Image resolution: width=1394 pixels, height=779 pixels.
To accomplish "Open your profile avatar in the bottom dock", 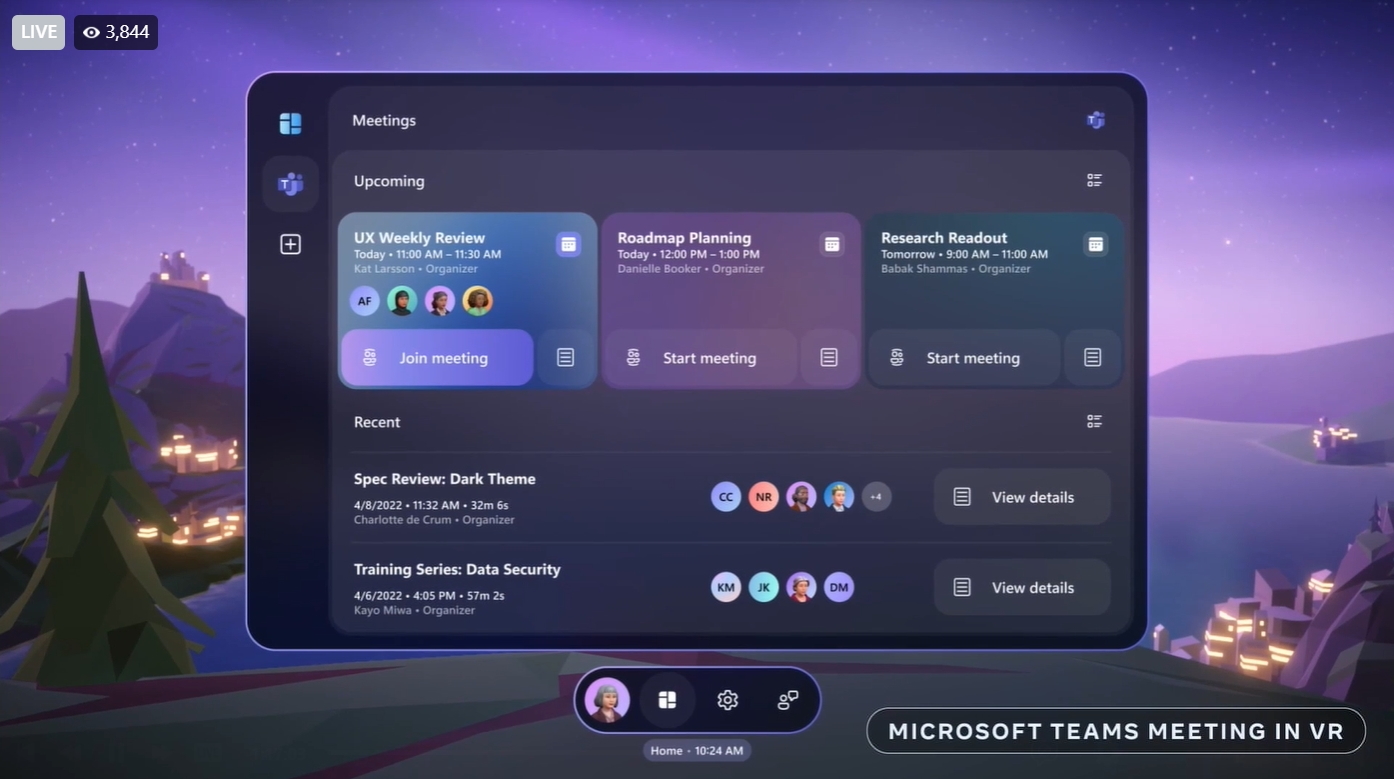I will 606,699.
